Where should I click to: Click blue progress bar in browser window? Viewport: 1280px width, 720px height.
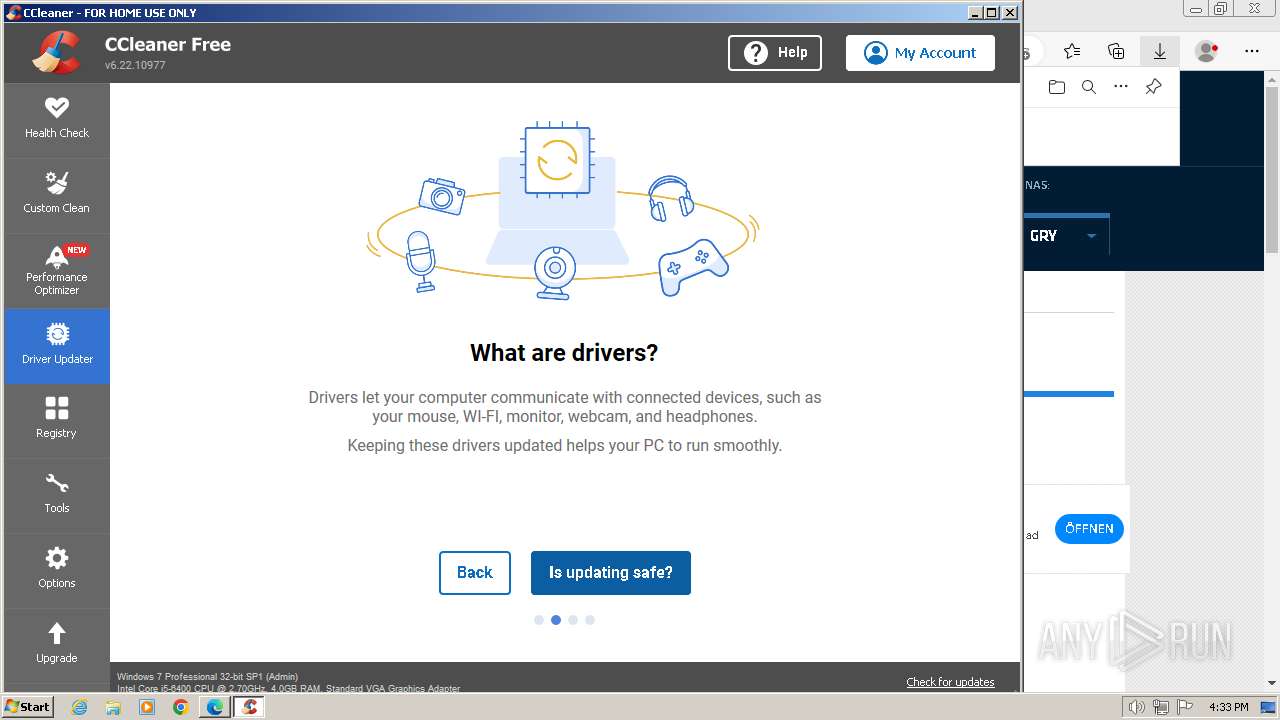click(x=1069, y=394)
